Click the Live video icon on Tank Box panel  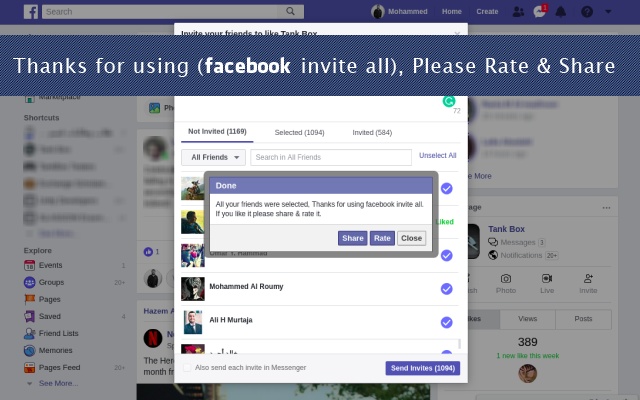pyautogui.click(x=547, y=279)
